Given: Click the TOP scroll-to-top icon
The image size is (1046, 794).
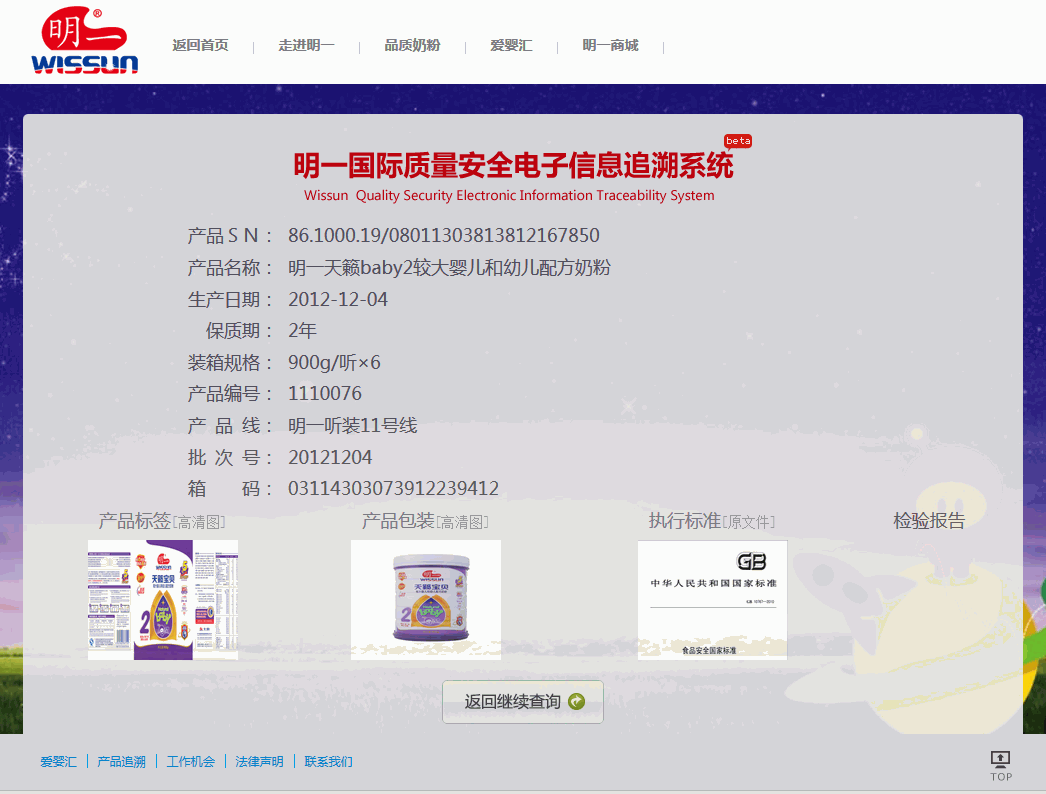Looking at the screenshot, I should 1000,765.
